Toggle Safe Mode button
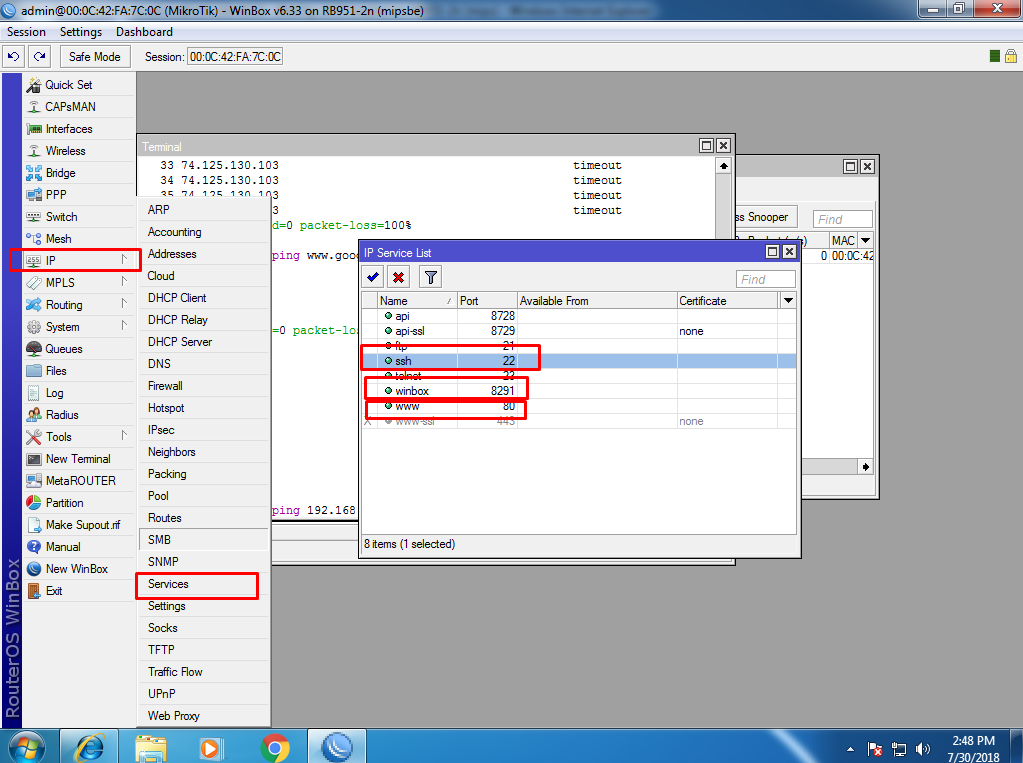The image size is (1023, 763). coord(95,57)
